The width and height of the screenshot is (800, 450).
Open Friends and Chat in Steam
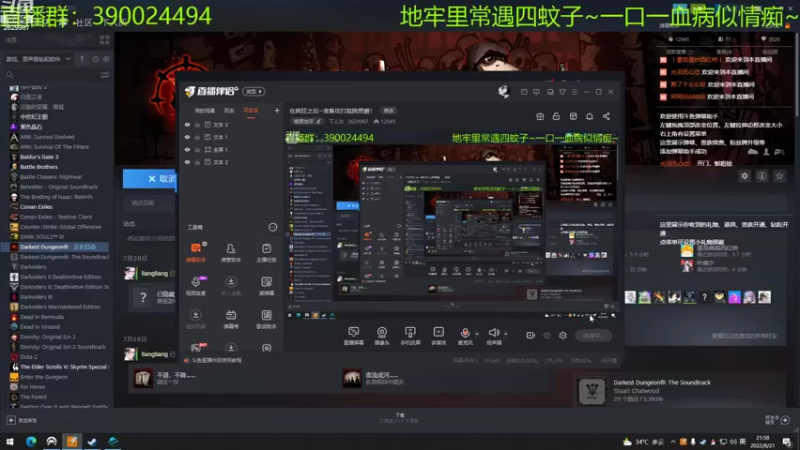pos(778,420)
